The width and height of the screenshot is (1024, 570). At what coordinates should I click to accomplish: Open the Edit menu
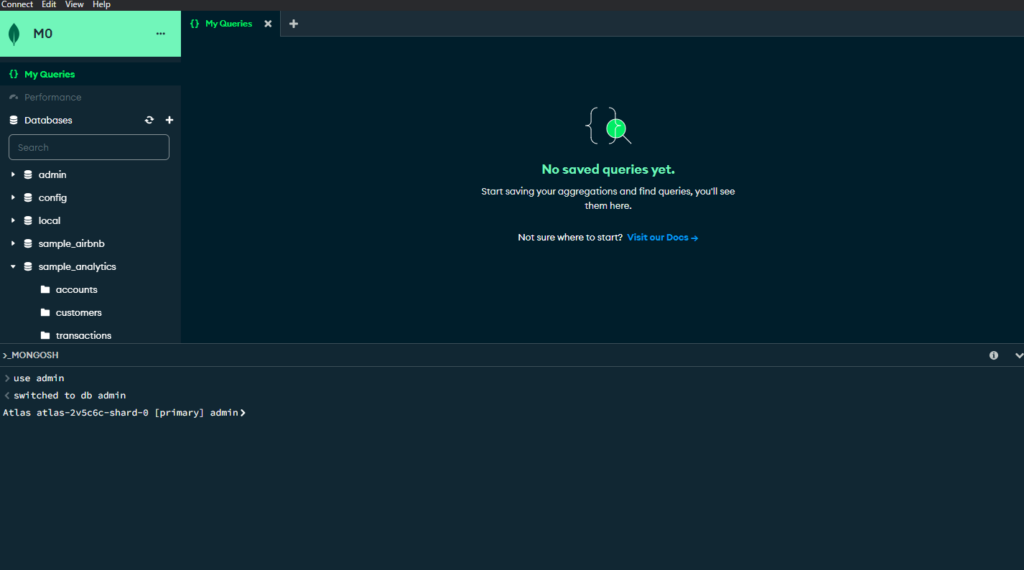point(49,5)
